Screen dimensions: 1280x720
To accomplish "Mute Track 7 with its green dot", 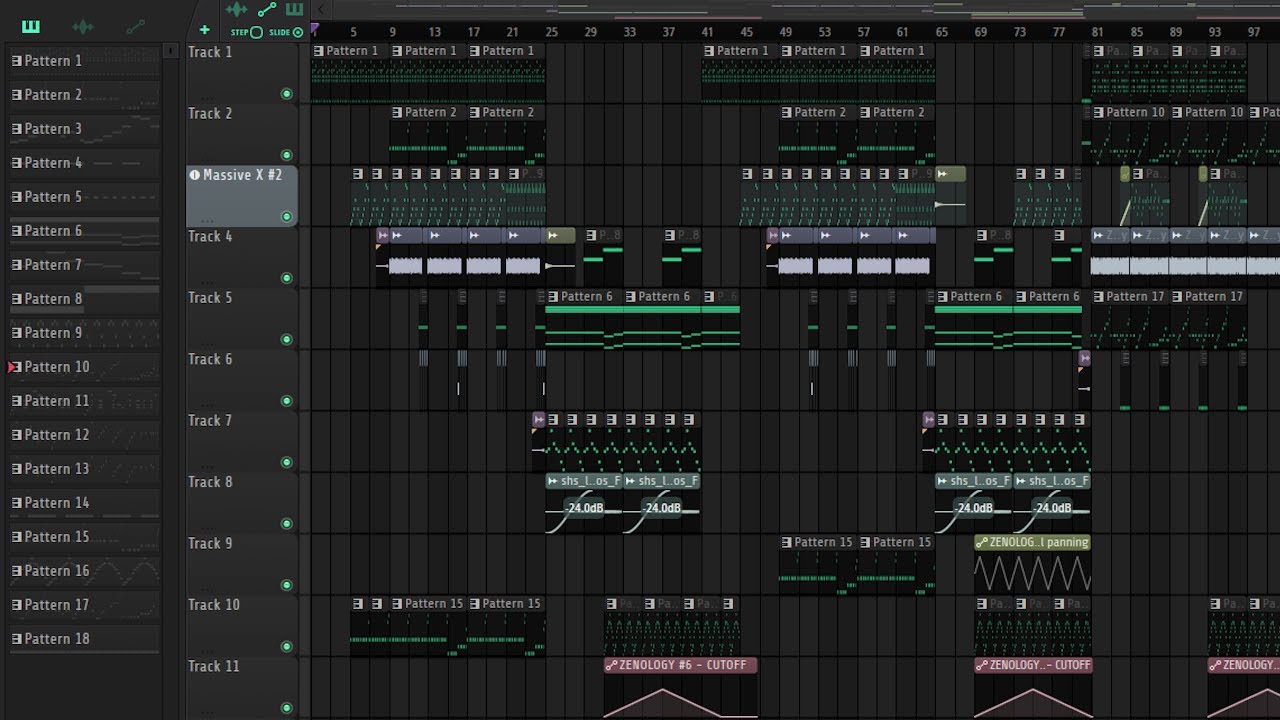I will tap(287, 463).
